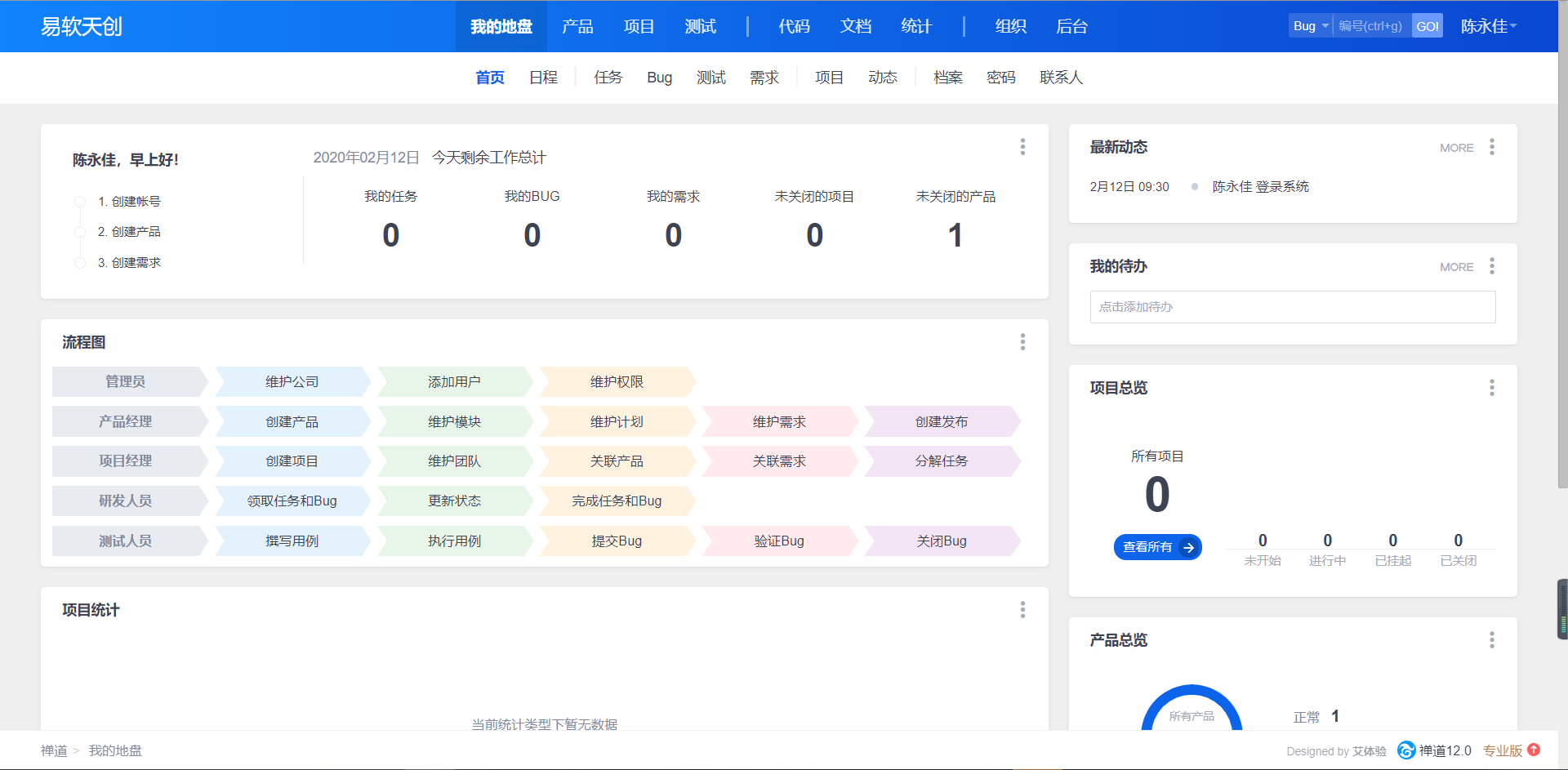The width and height of the screenshot is (1568, 770).
Task: Click the 添加用户 flow step
Action: [x=455, y=382]
